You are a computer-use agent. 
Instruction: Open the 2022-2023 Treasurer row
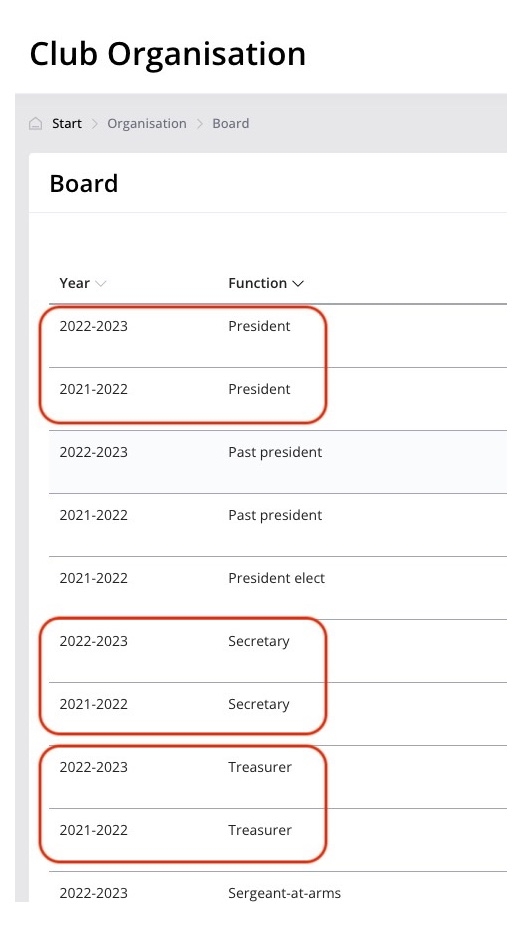278,776
